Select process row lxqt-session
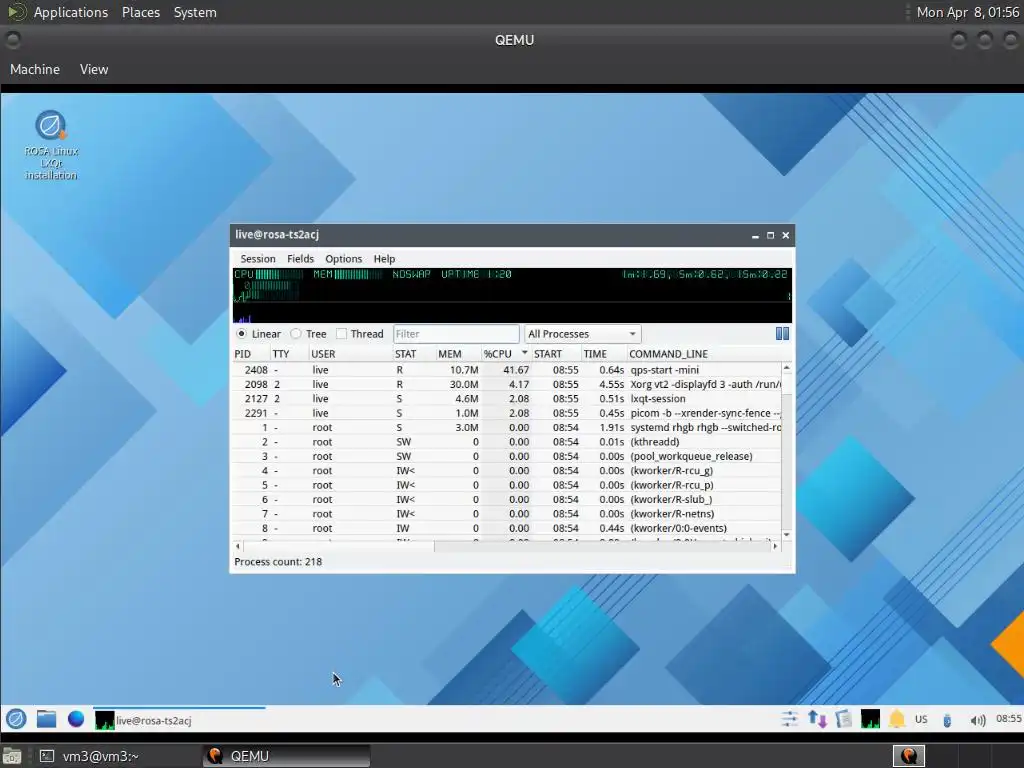 coord(507,398)
